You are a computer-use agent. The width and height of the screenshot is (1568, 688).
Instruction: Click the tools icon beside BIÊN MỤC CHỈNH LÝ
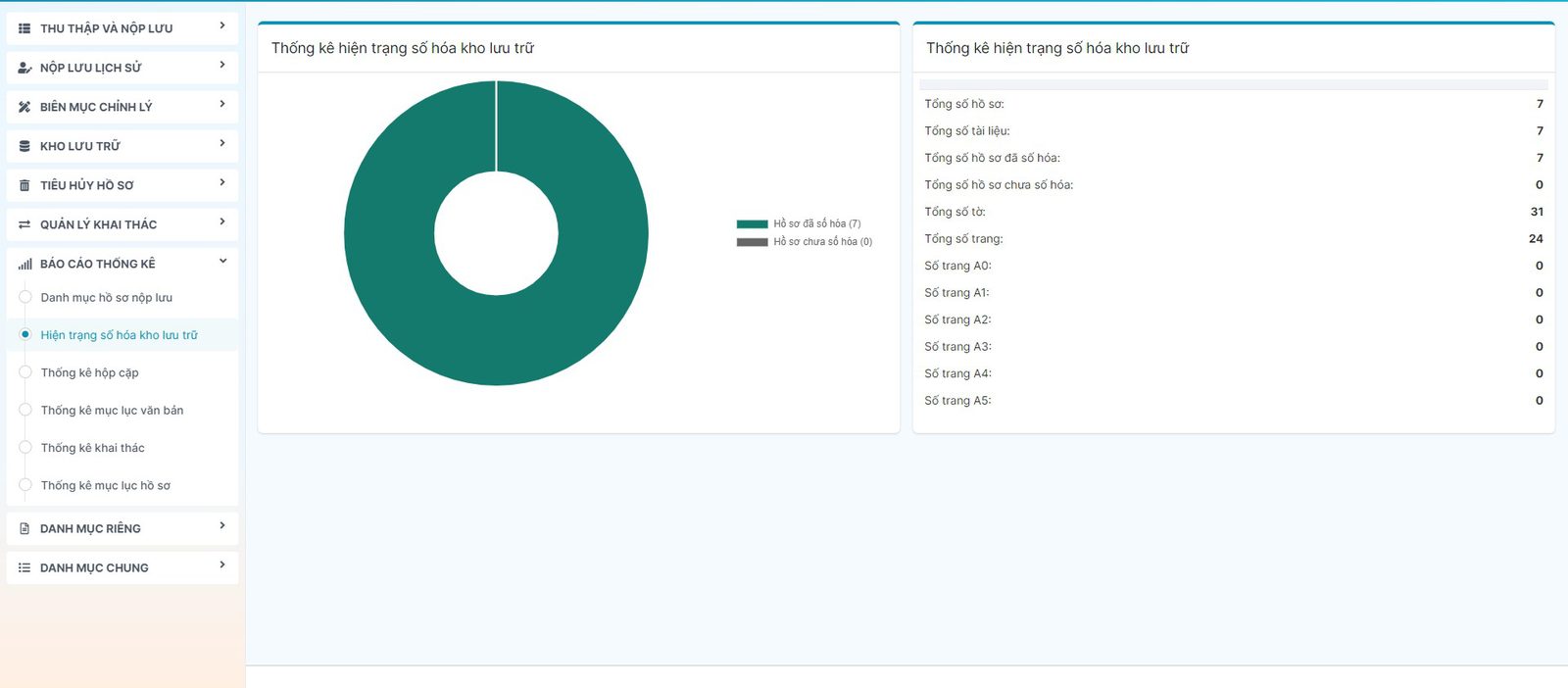tap(24, 107)
